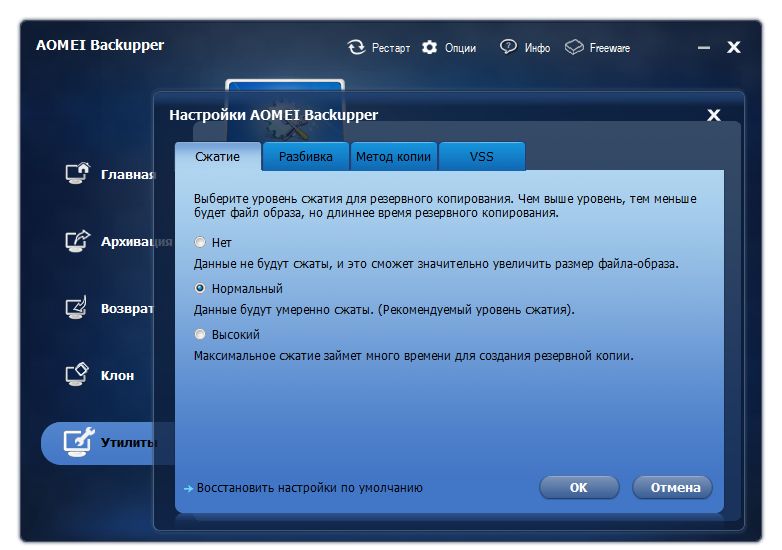Minimize the AOMEI Backupper main window
The image size is (782, 550).
704,48
